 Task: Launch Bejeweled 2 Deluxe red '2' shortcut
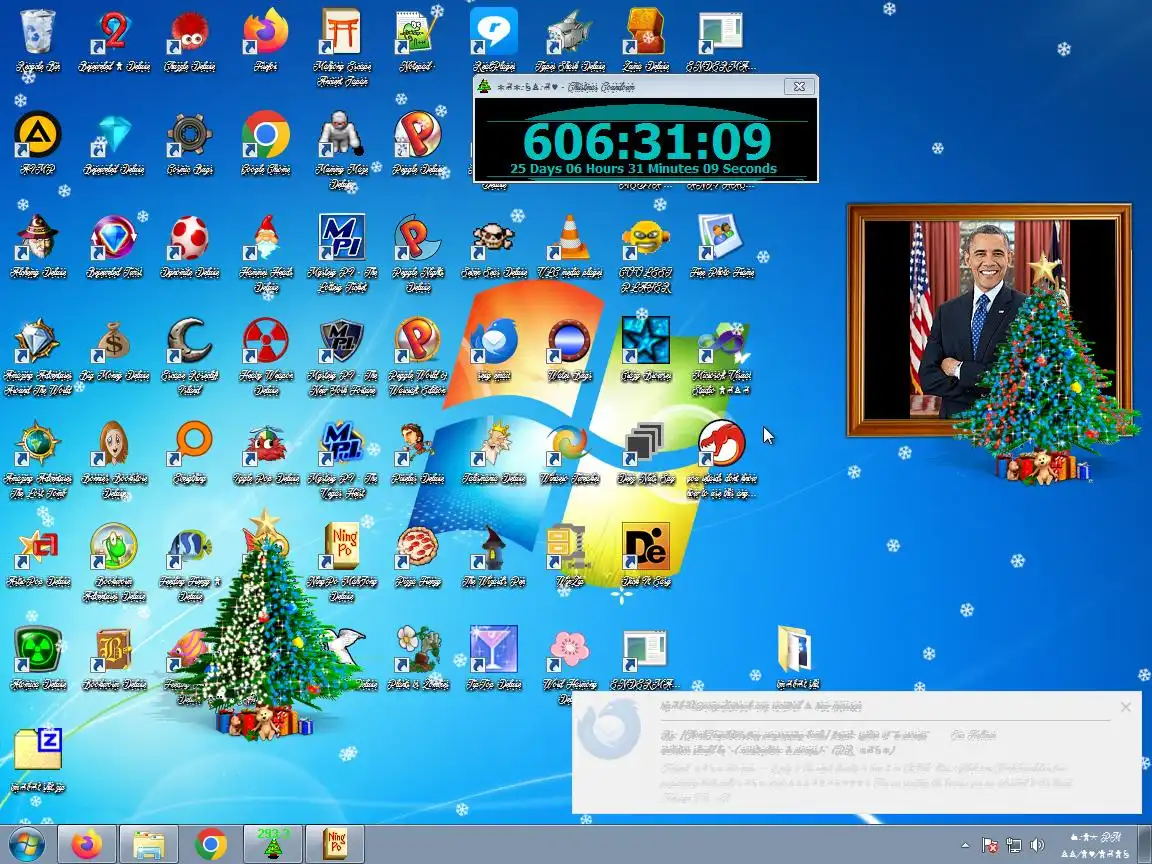click(114, 32)
